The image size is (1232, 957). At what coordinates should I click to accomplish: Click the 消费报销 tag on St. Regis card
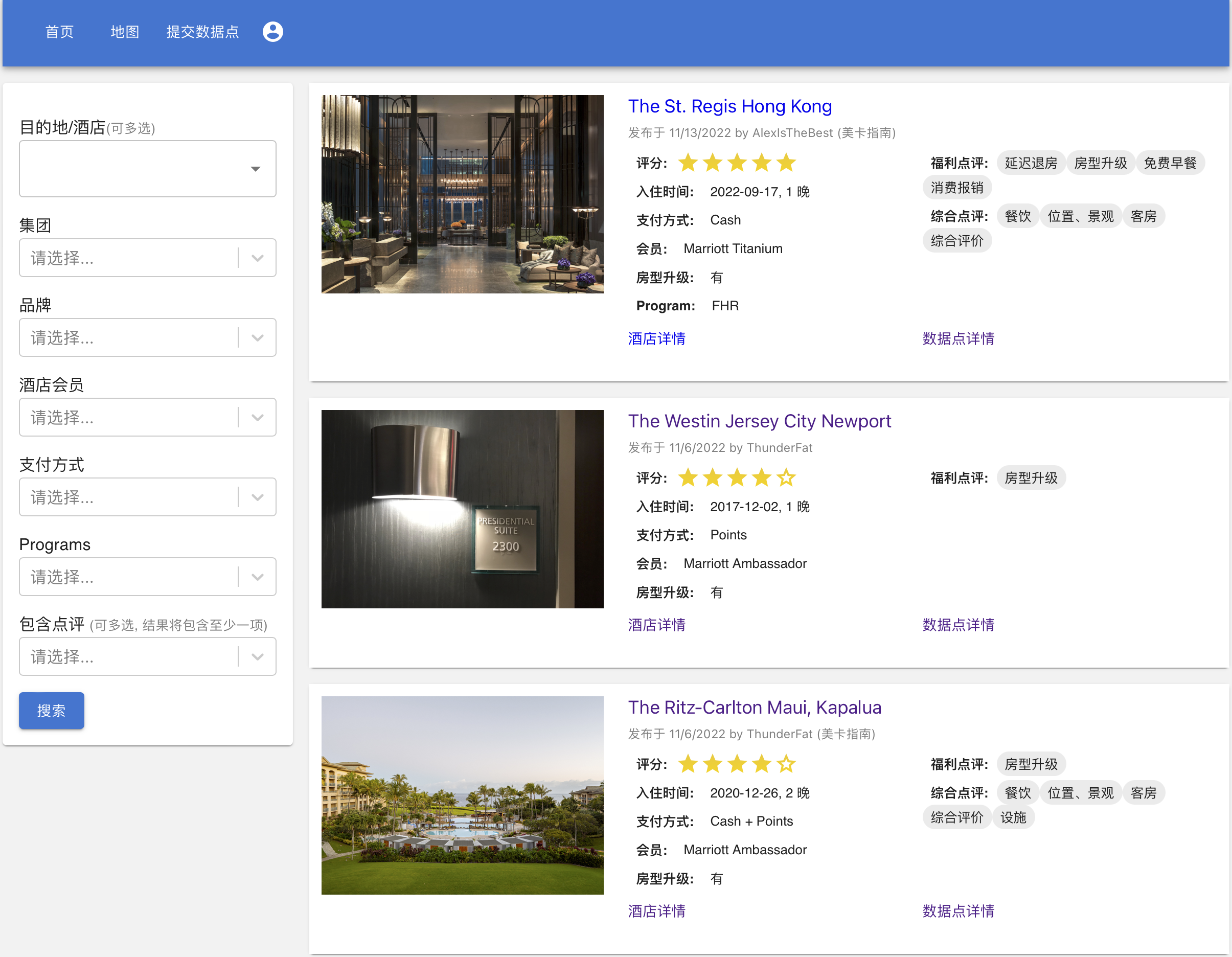[x=957, y=188]
